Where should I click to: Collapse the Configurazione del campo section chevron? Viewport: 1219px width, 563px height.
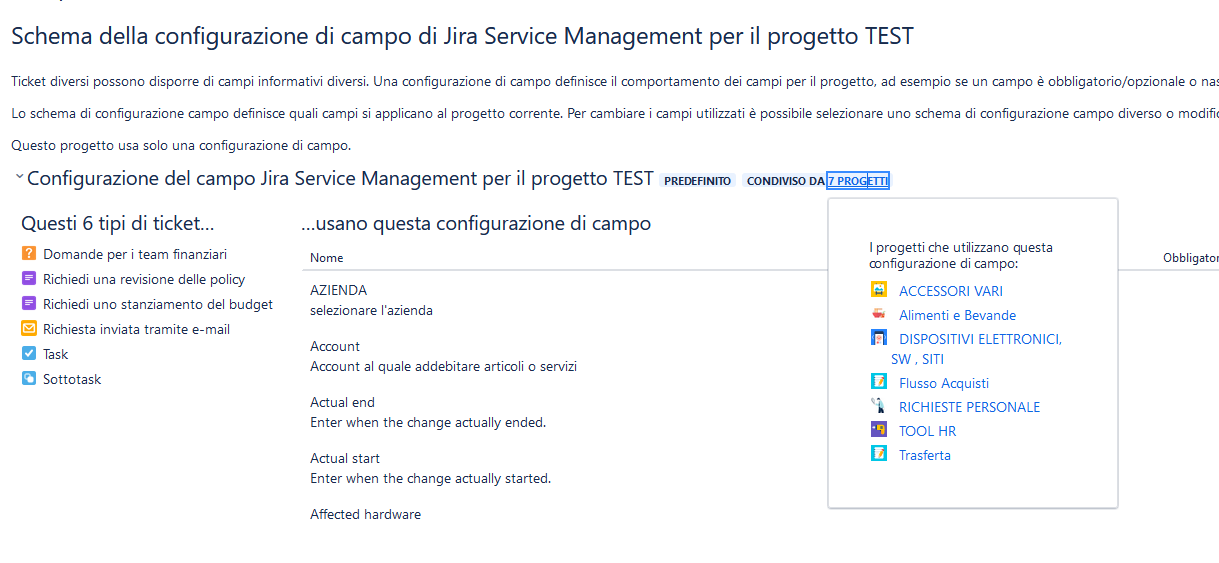[x=19, y=178]
